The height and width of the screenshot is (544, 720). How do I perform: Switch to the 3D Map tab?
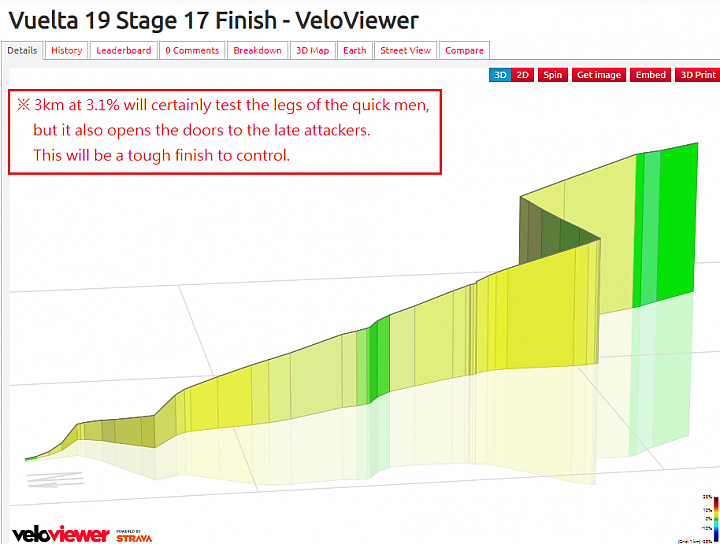pos(313,50)
